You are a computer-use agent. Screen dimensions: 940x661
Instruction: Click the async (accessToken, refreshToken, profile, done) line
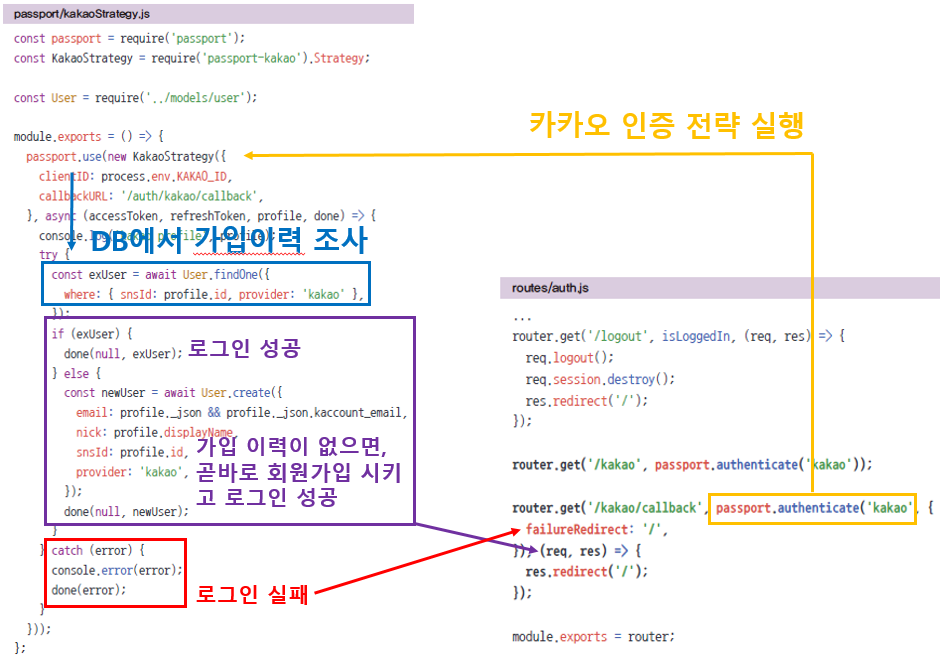click(201, 216)
